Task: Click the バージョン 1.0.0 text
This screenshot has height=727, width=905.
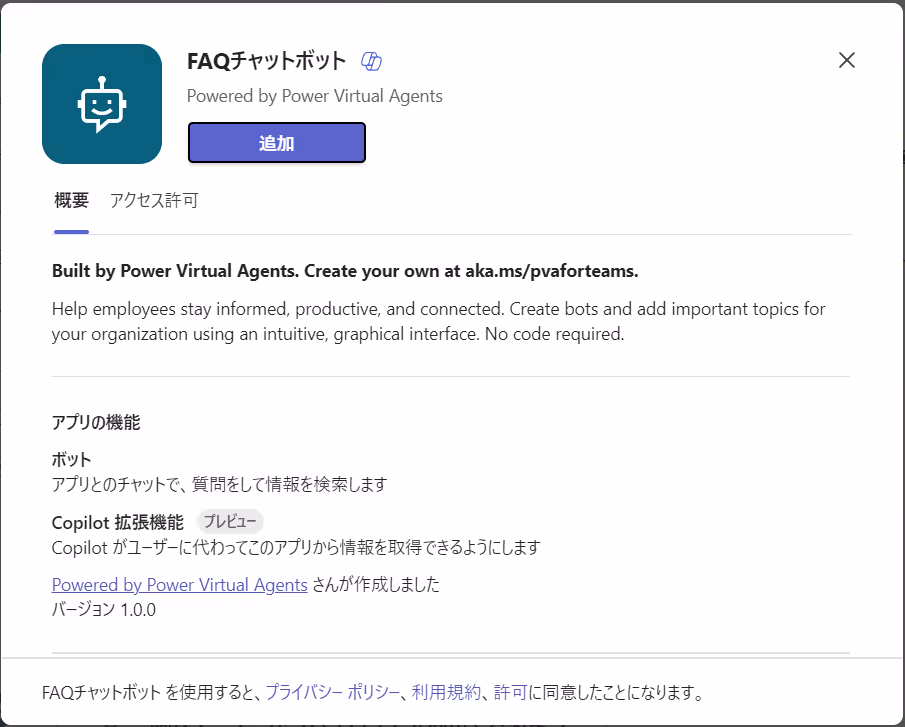Action: tap(104, 609)
